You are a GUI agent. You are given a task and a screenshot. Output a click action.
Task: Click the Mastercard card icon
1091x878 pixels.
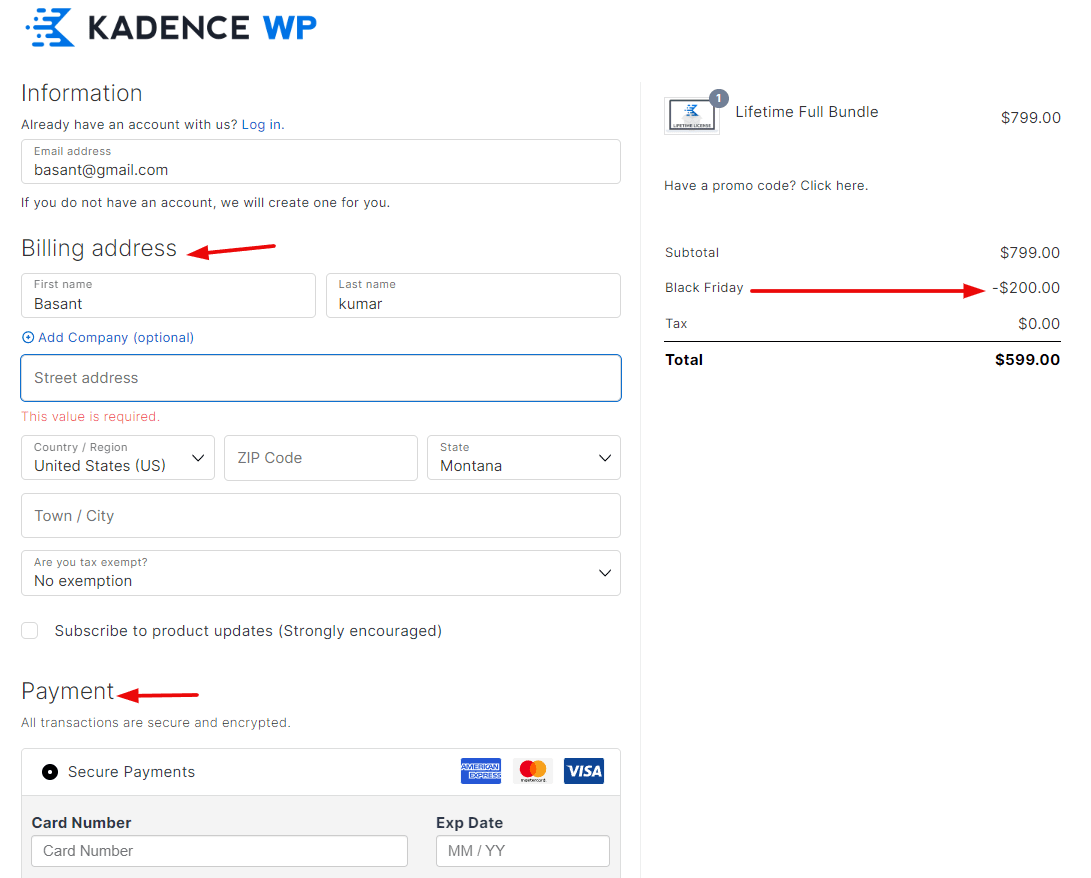coord(533,771)
